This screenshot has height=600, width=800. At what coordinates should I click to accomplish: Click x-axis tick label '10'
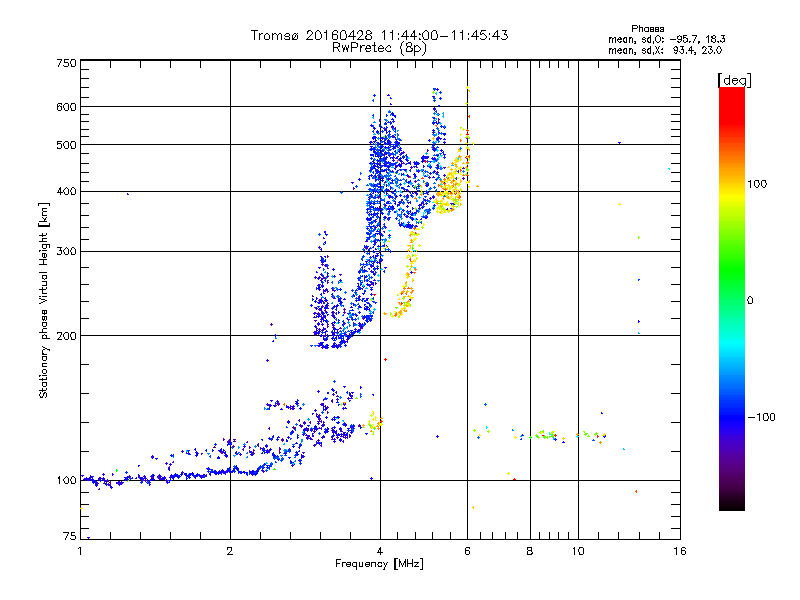578,551
